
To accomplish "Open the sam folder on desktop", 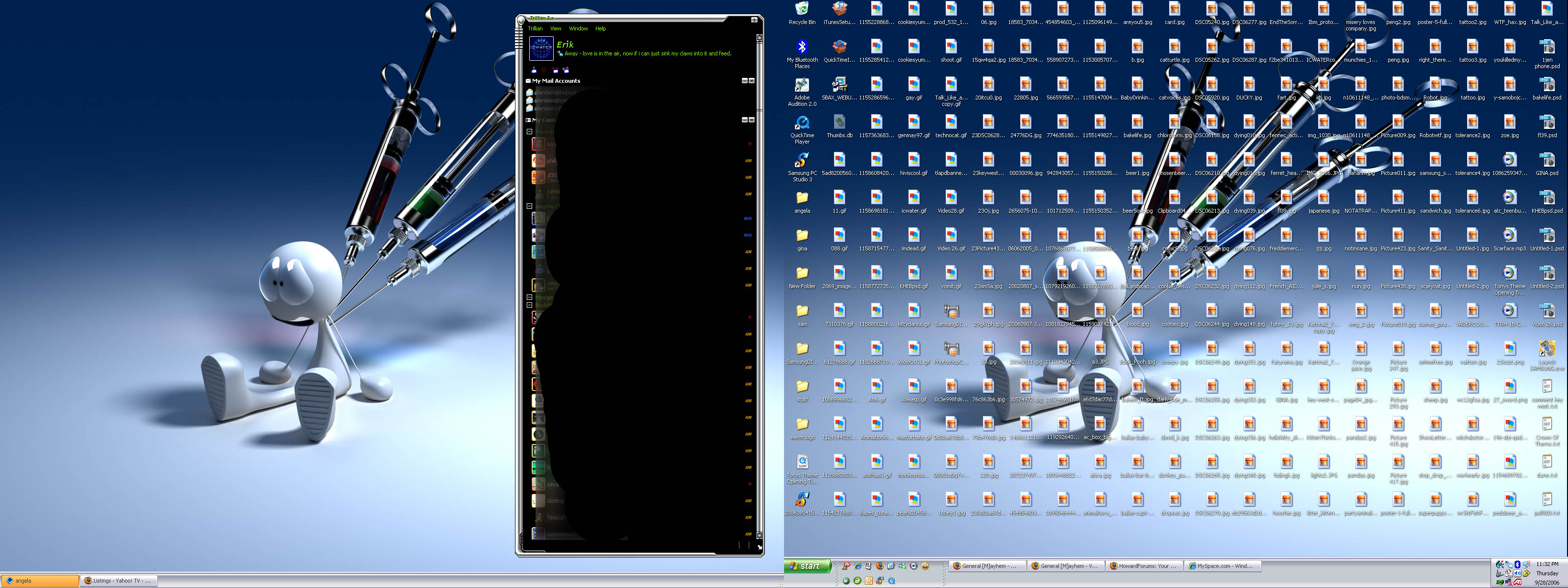I will click(802, 315).
